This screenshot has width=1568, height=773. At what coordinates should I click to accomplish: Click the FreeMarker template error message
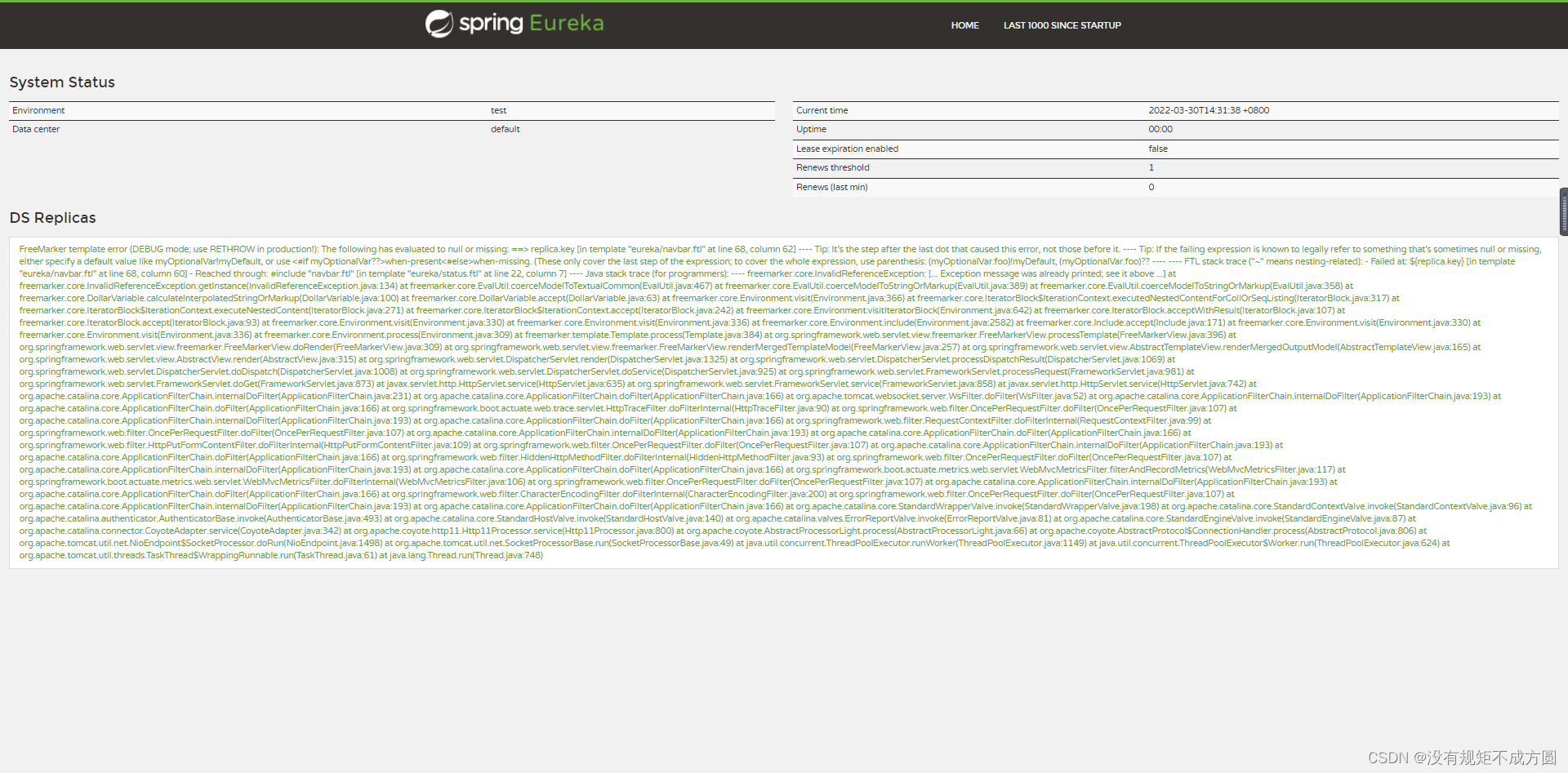pyautogui.click(x=783, y=402)
